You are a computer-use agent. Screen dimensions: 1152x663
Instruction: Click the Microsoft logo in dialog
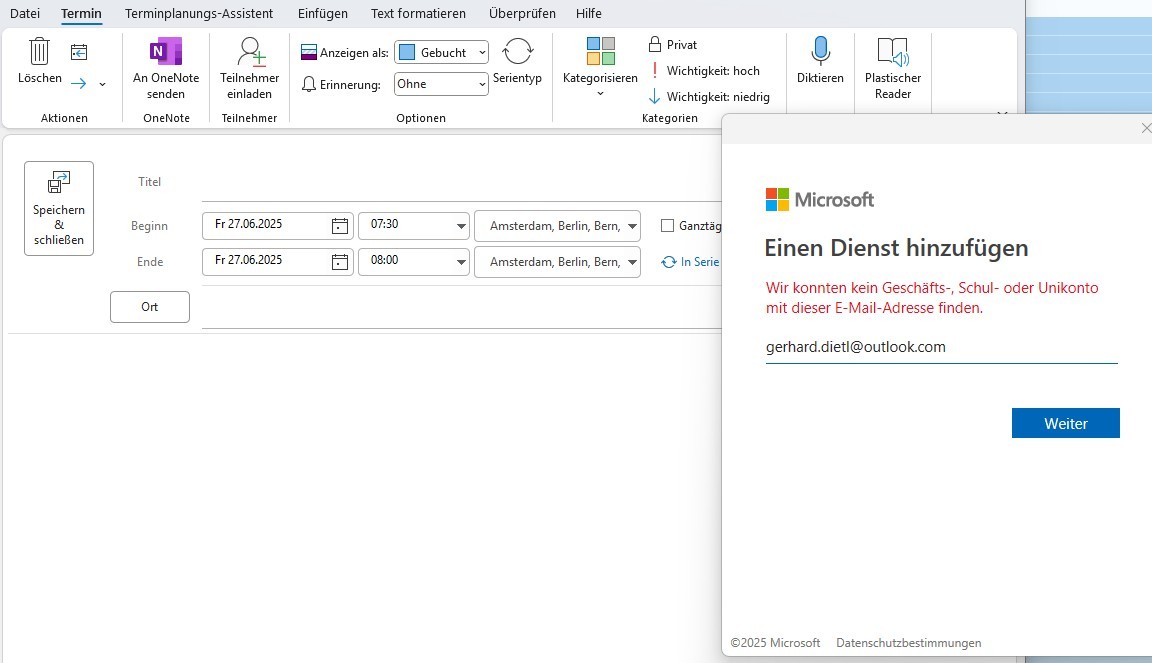pos(819,199)
